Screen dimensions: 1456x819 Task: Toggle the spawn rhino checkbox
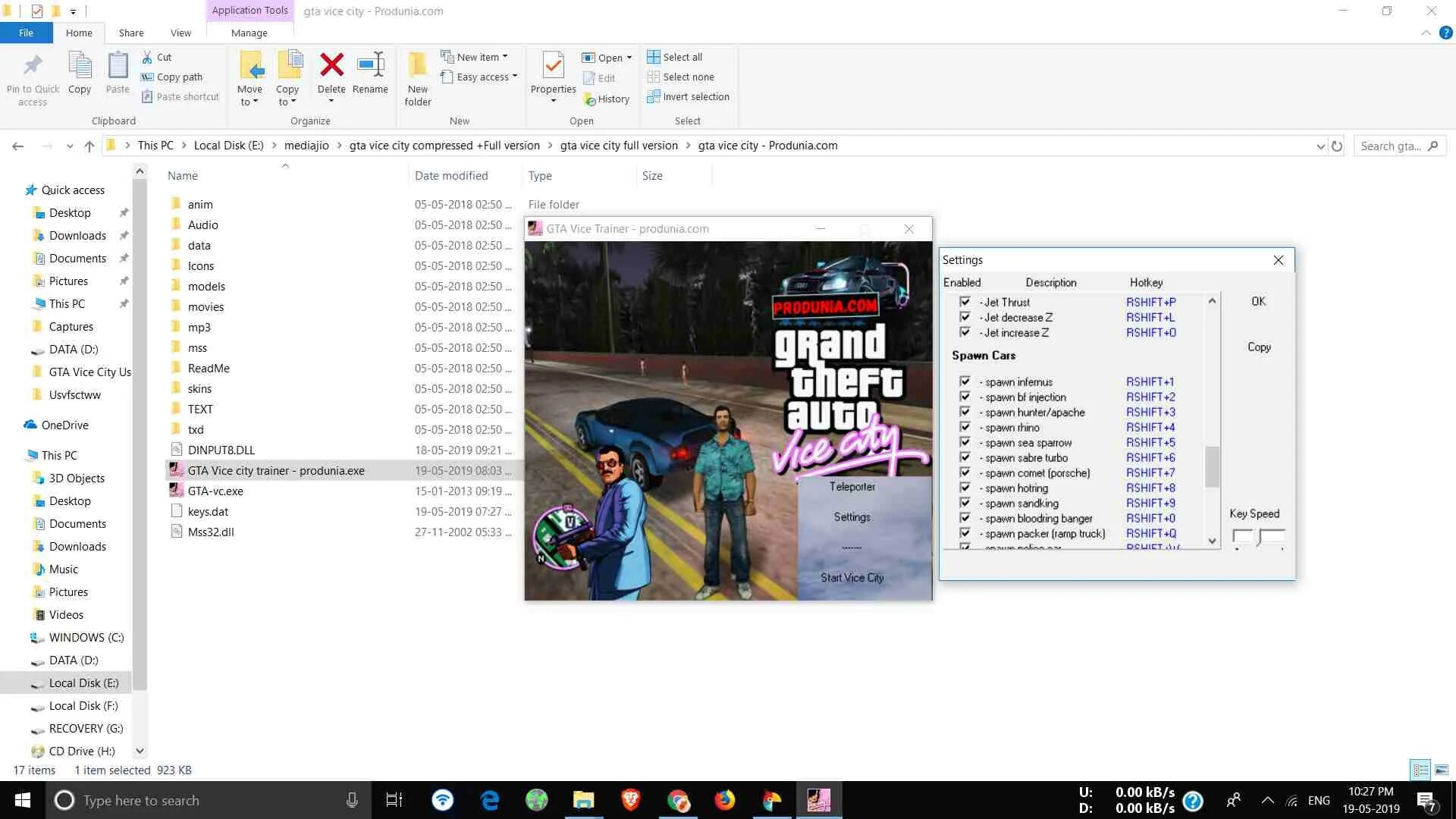(965, 427)
